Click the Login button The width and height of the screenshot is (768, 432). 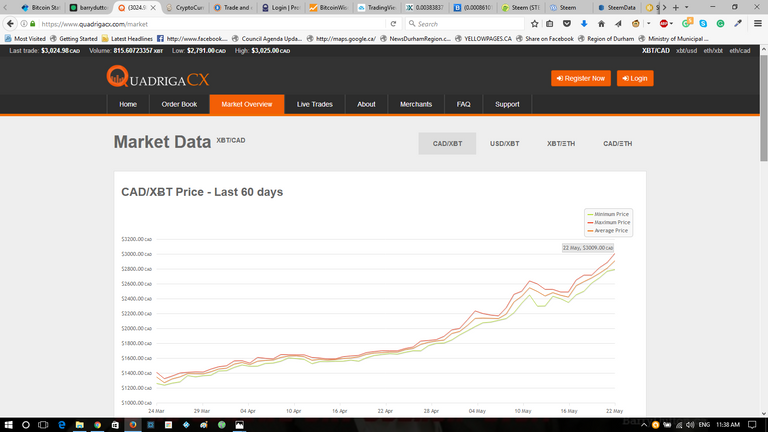tap(635, 78)
